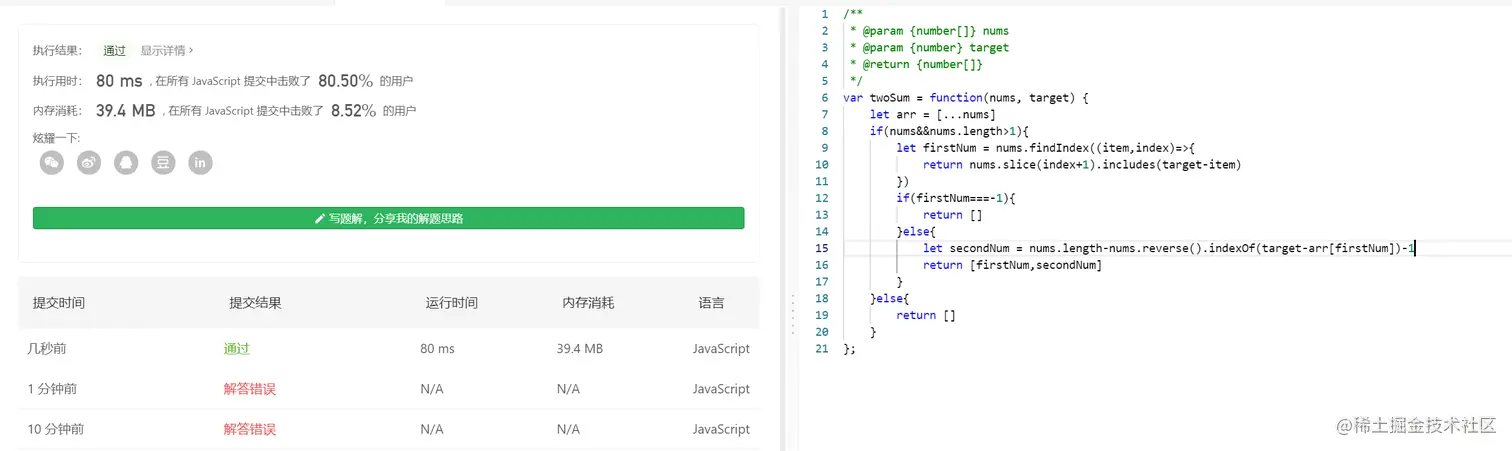This screenshot has height=451, width=1512.
Task: Click the '@return {number[]}' comment line
Action: pyautogui.click(x=916, y=65)
